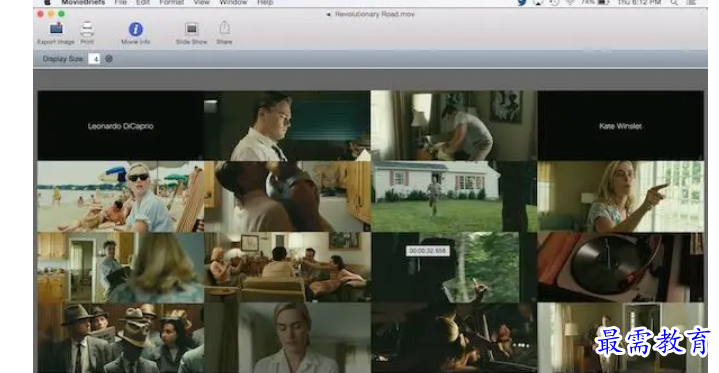The image size is (719, 373).
Task: Select the record player turntable frame
Action: click(620, 267)
